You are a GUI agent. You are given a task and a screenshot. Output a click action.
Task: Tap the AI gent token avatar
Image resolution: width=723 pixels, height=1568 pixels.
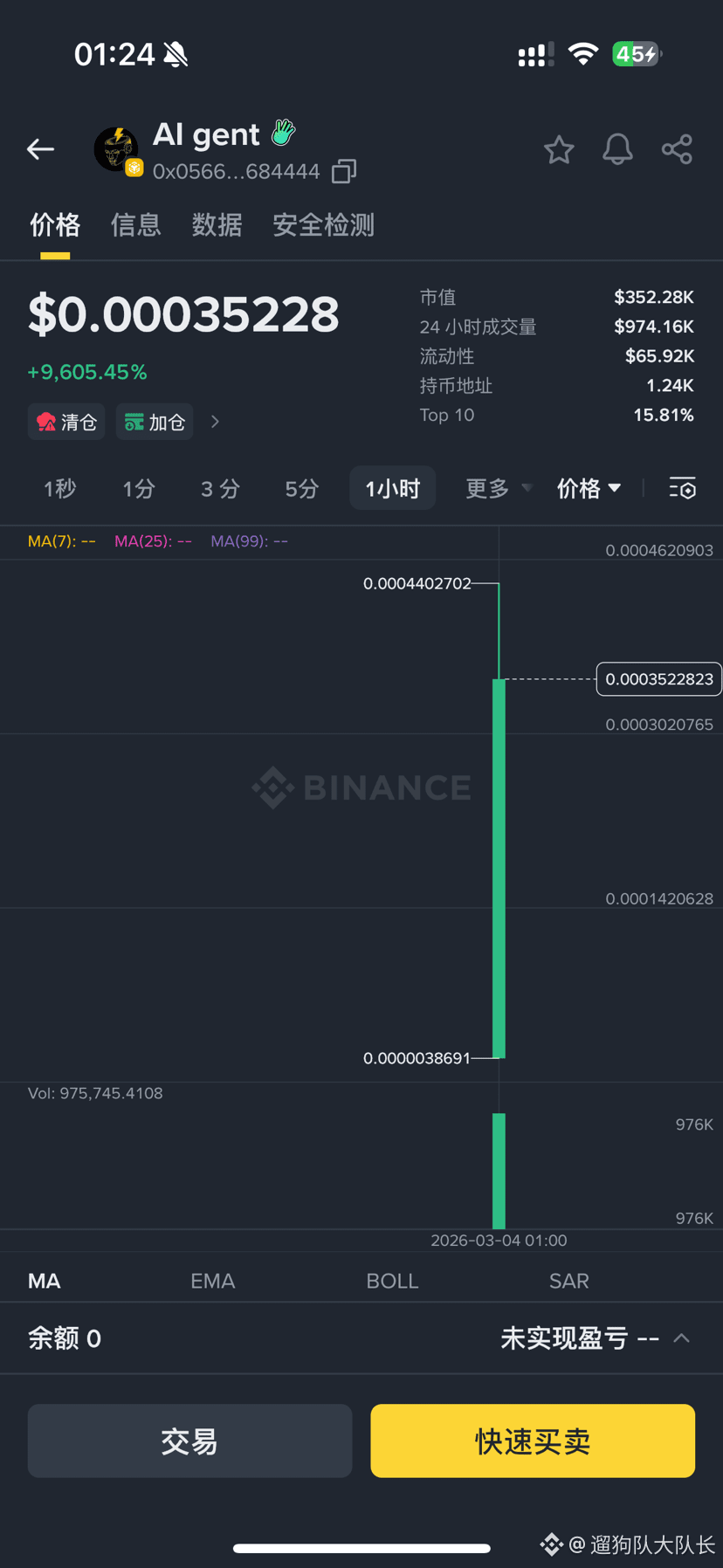coord(117,149)
